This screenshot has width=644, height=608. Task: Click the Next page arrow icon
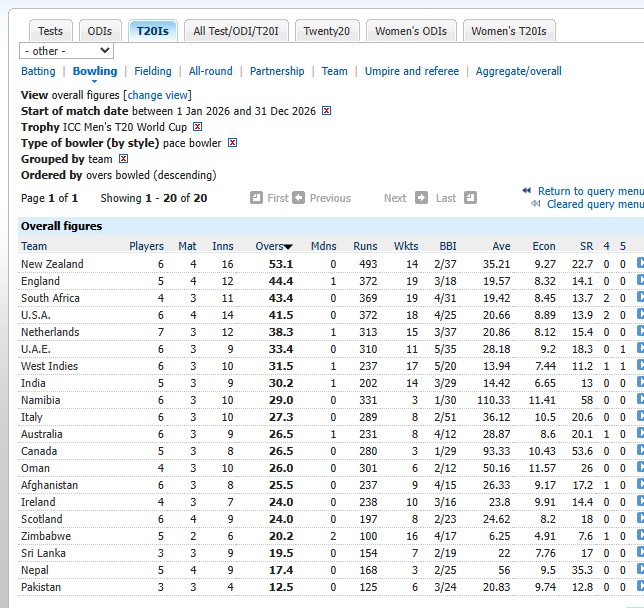pyautogui.click(x=421, y=198)
